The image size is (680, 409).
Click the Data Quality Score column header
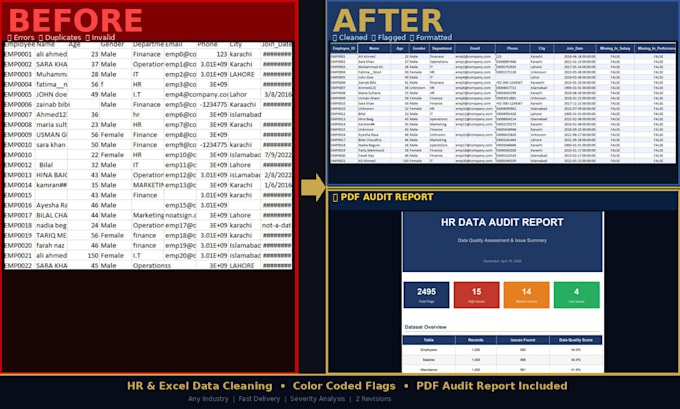[x=575, y=340]
